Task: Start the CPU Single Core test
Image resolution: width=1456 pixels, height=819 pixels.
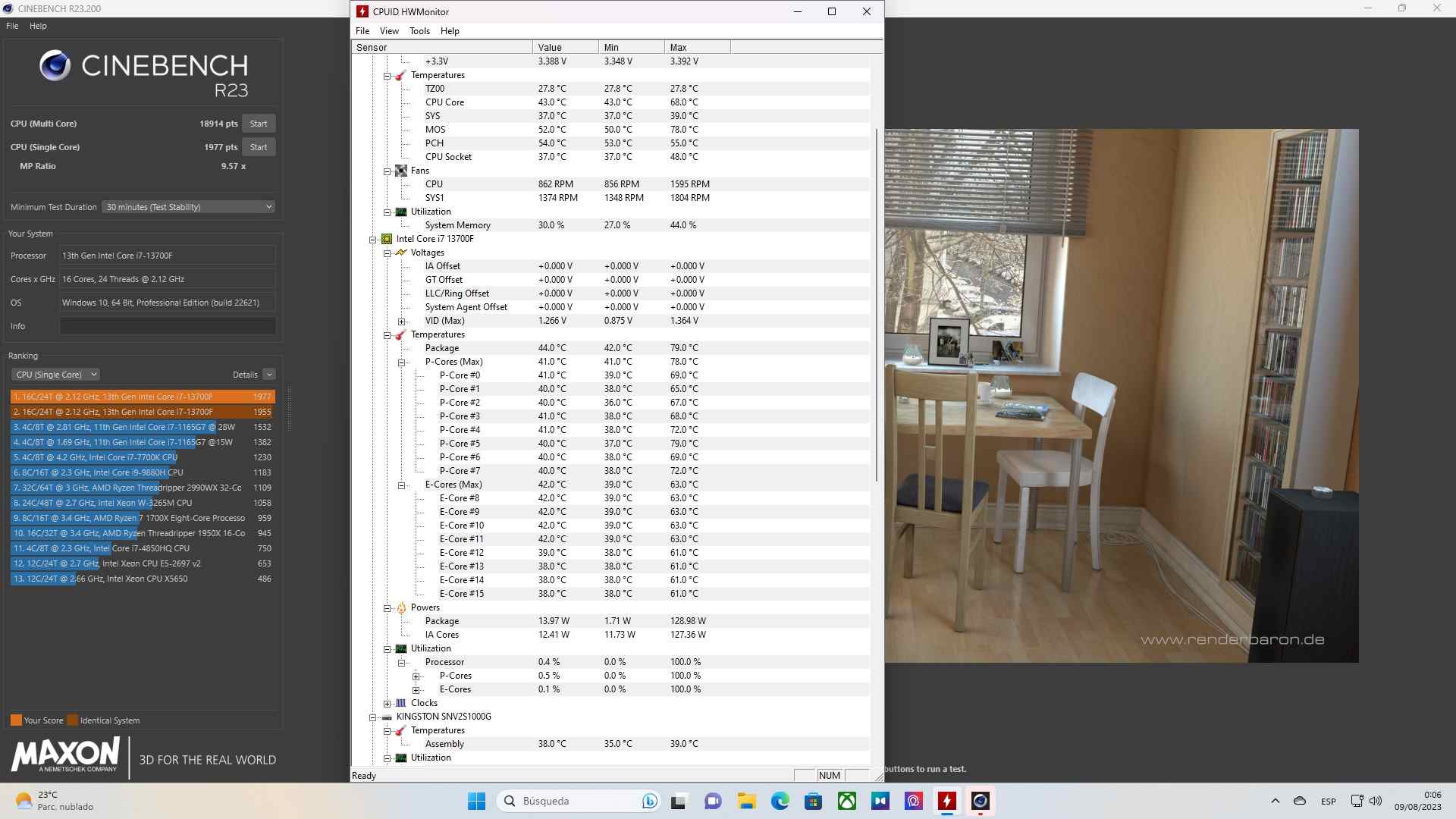Action: [x=259, y=147]
